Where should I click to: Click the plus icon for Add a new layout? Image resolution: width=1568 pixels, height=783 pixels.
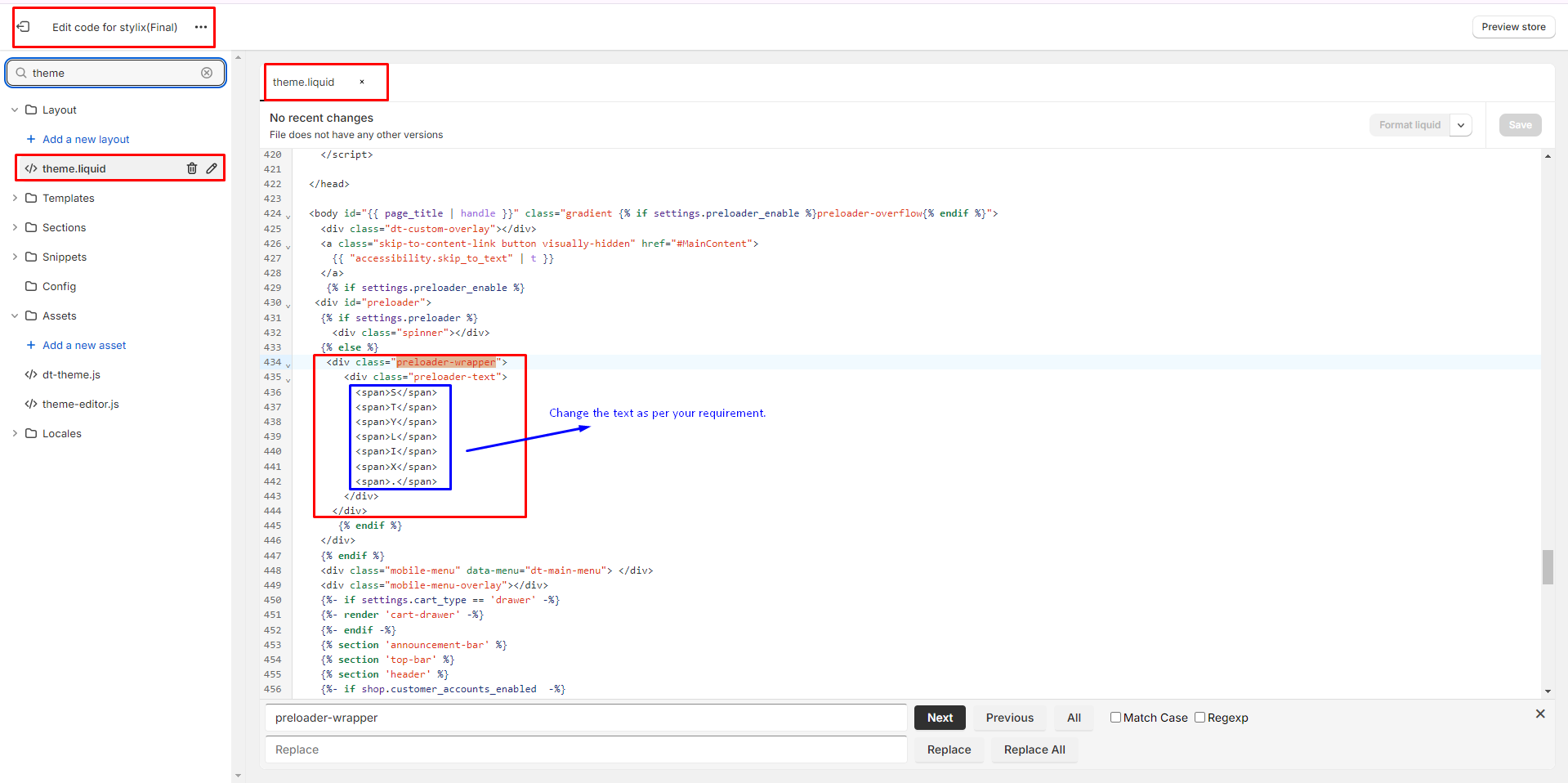31,139
